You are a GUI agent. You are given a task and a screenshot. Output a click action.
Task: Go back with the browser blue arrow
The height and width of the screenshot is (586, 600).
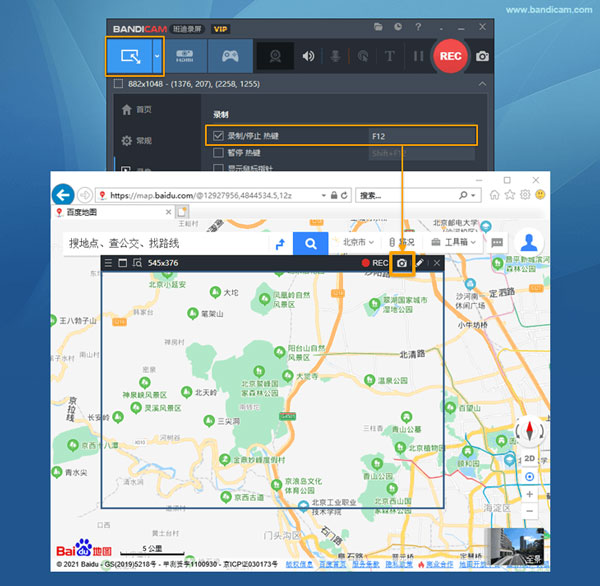(63, 195)
